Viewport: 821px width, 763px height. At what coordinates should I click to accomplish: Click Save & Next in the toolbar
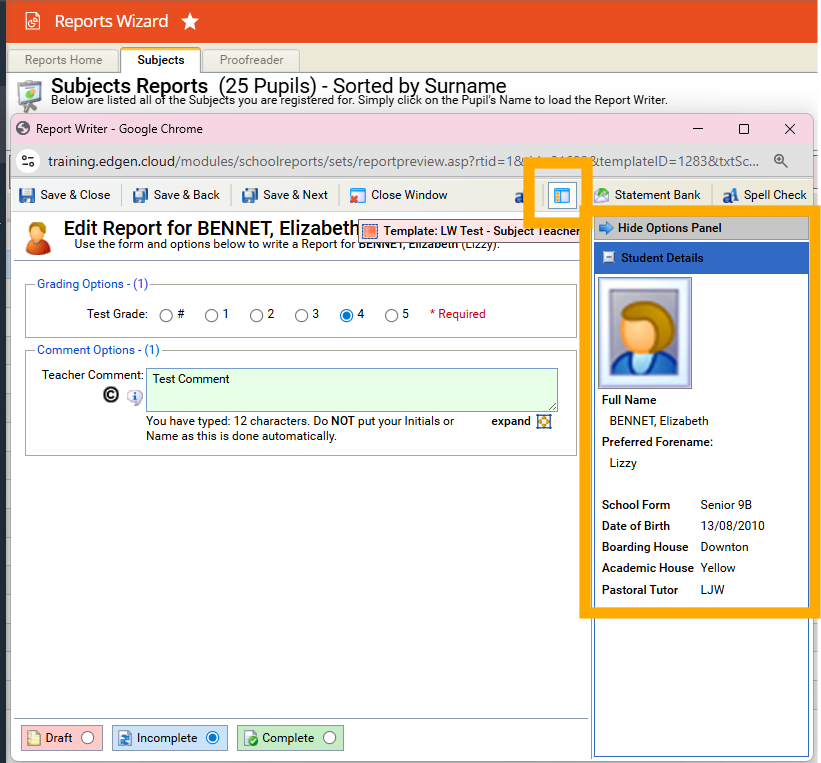(x=284, y=195)
